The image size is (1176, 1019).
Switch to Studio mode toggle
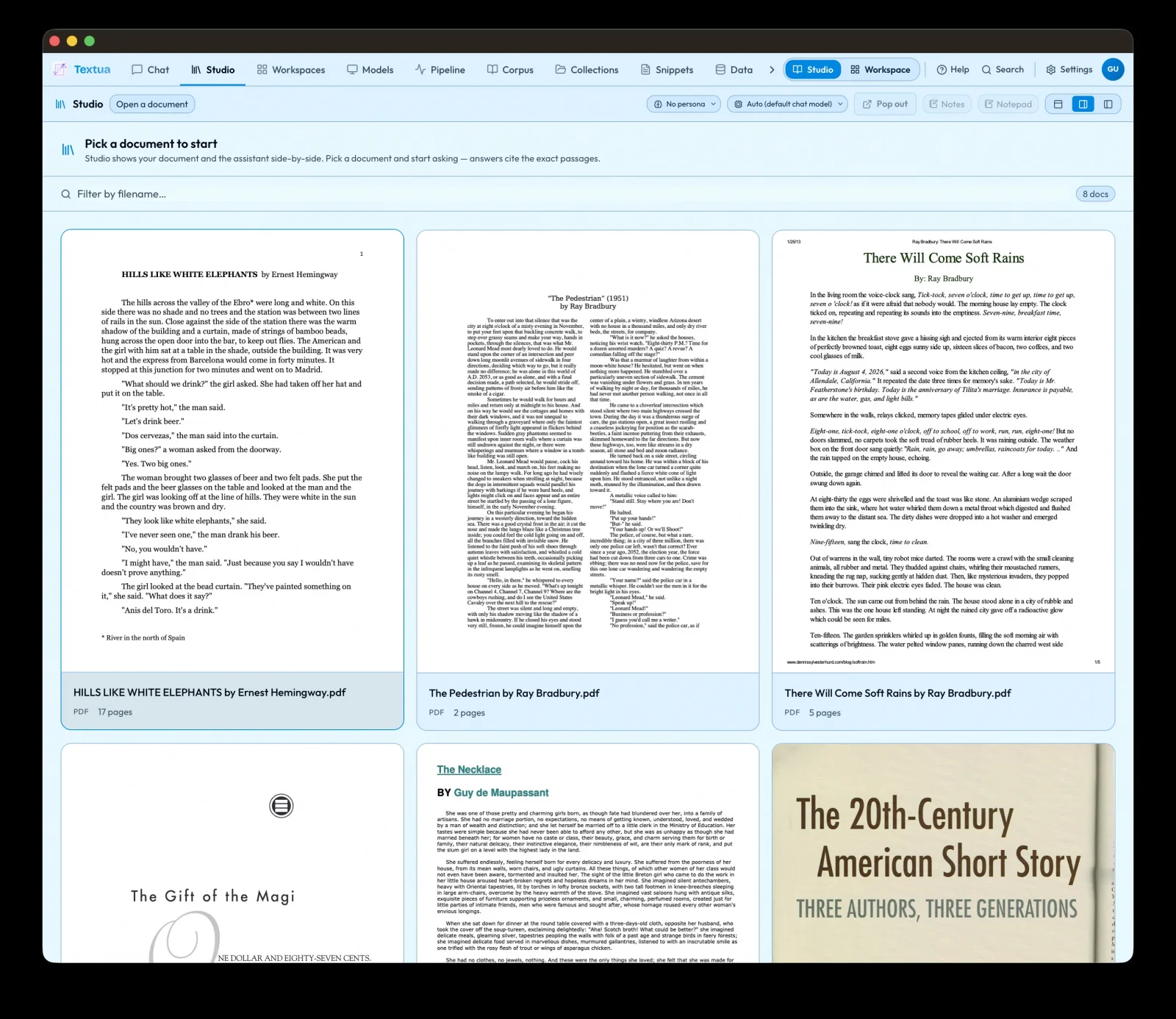(x=813, y=70)
